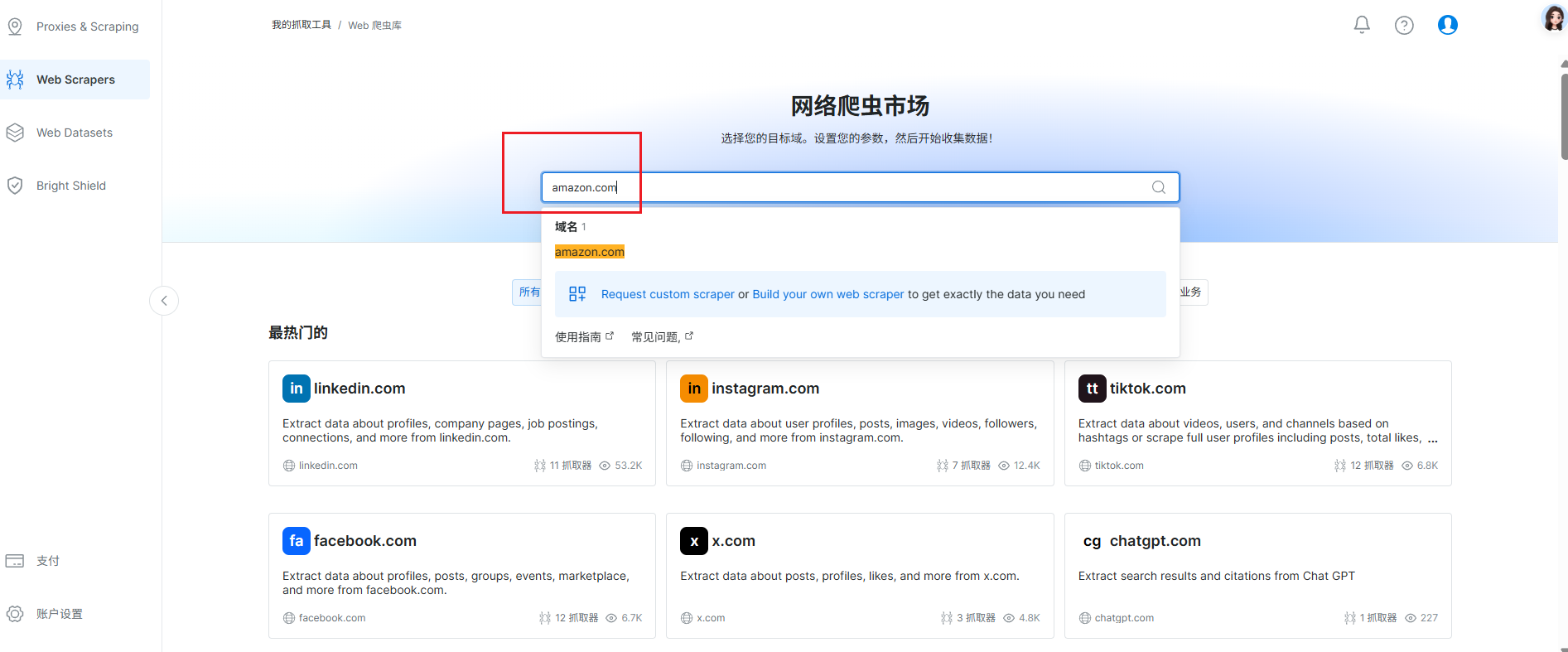1568x652 pixels.
Task: Click the help question mark icon
Action: point(1404,26)
